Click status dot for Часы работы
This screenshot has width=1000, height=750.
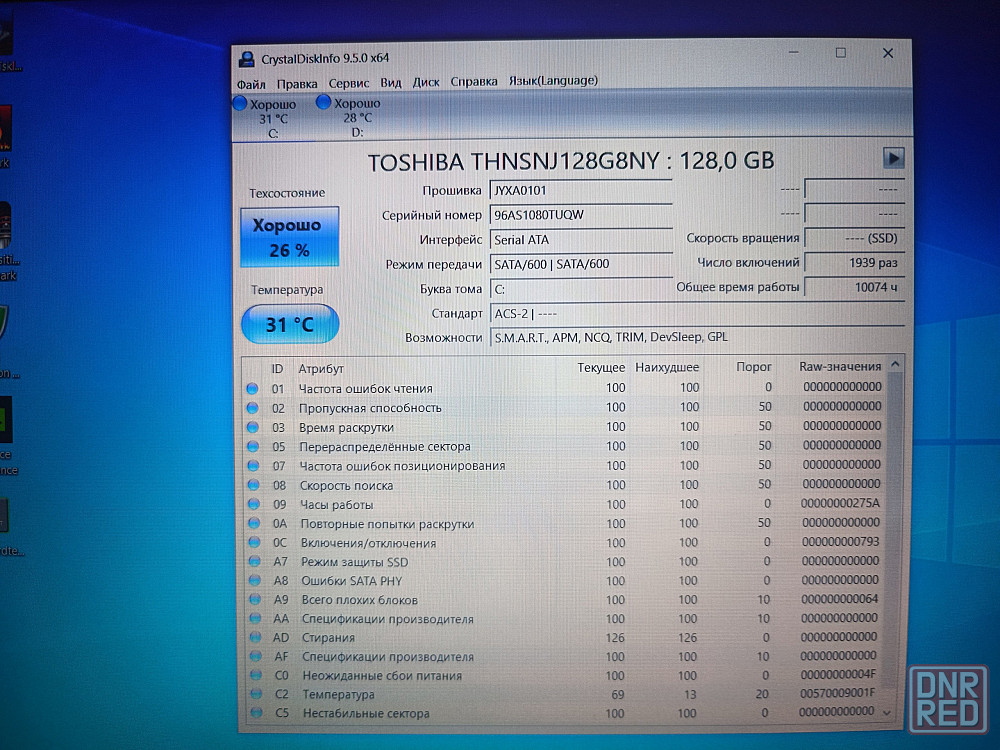click(254, 504)
